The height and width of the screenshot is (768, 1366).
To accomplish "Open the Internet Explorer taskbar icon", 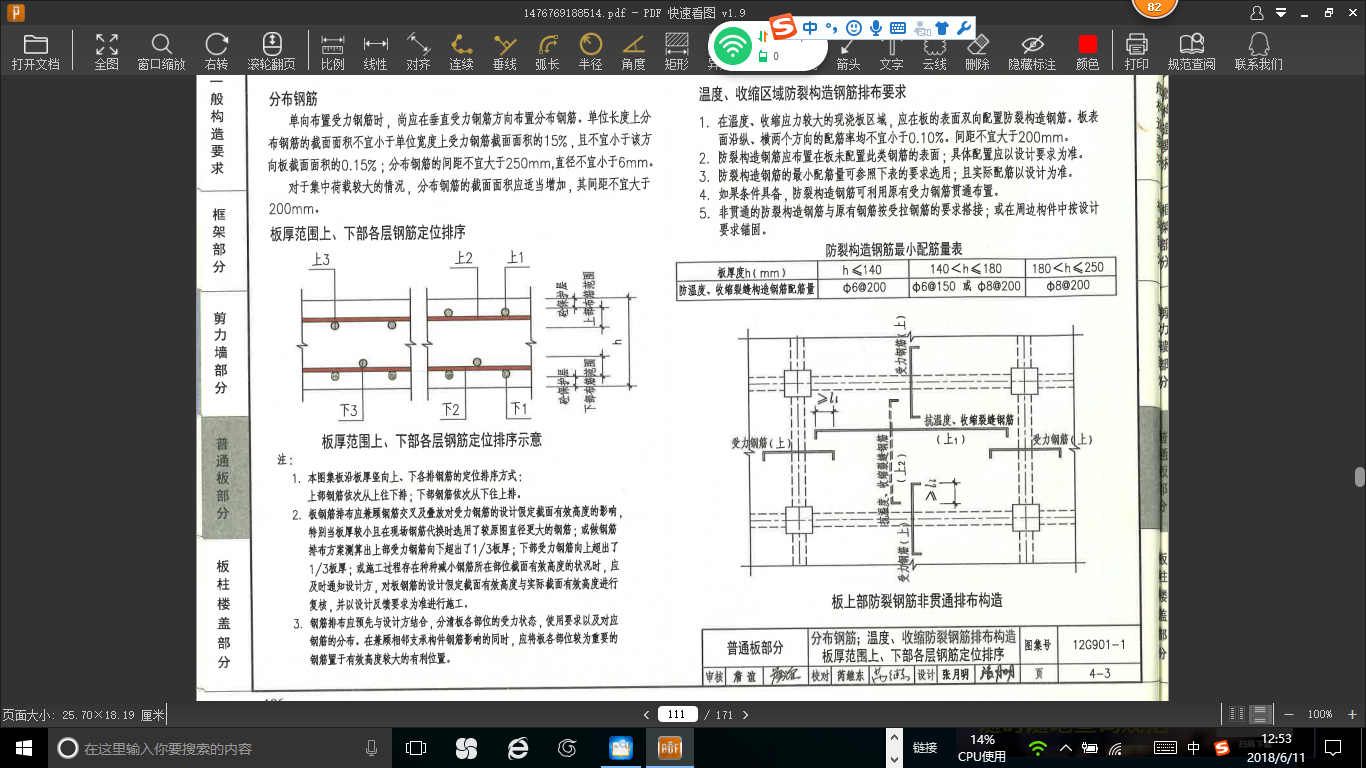I will coord(518,747).
